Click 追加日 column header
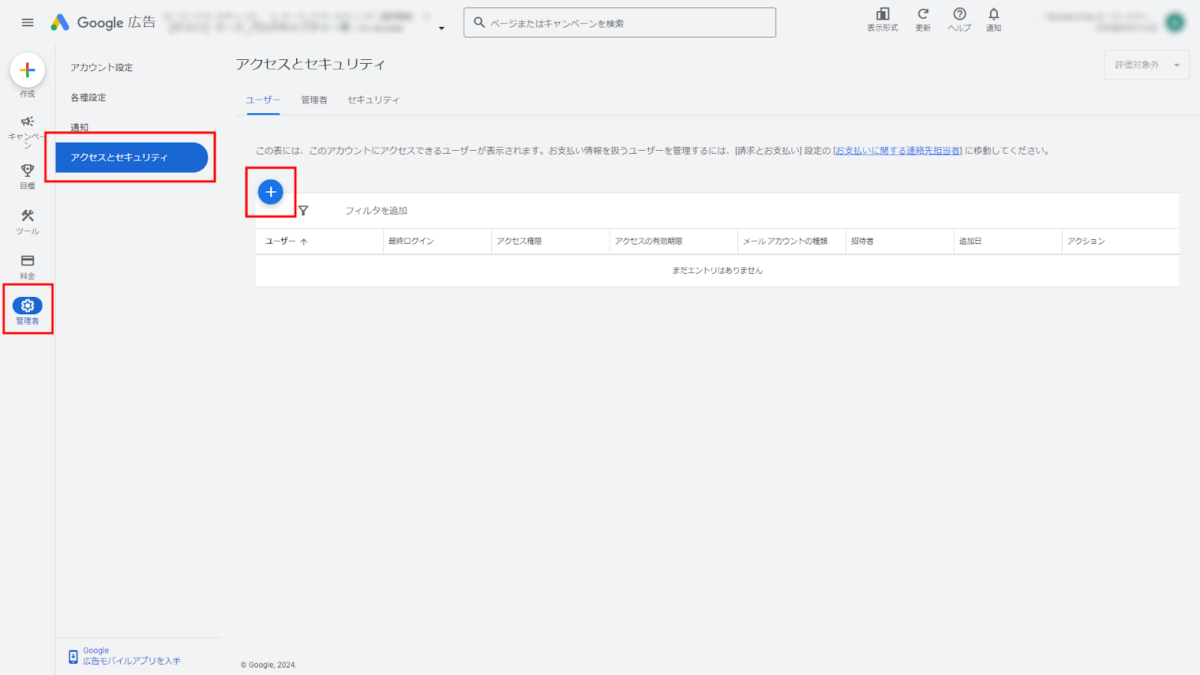 coord(971,241)
